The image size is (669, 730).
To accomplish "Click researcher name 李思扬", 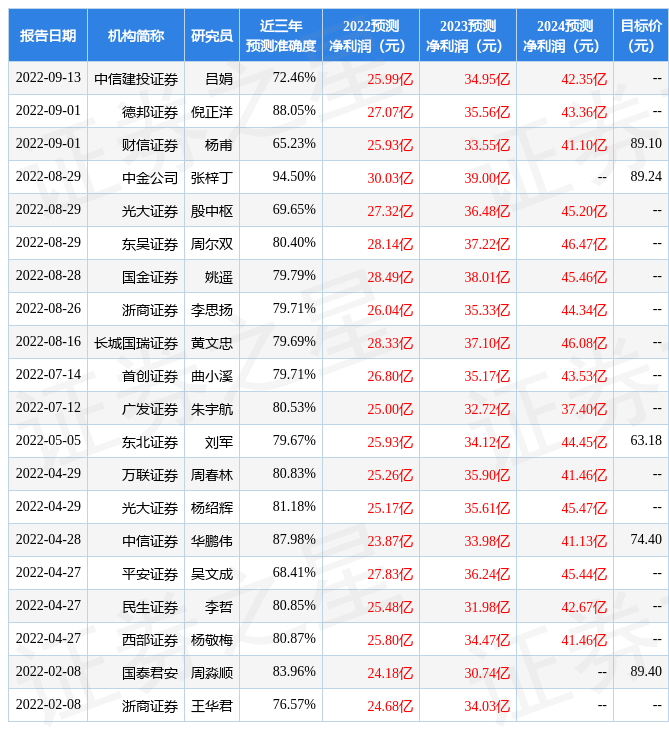I will (212, 310).
